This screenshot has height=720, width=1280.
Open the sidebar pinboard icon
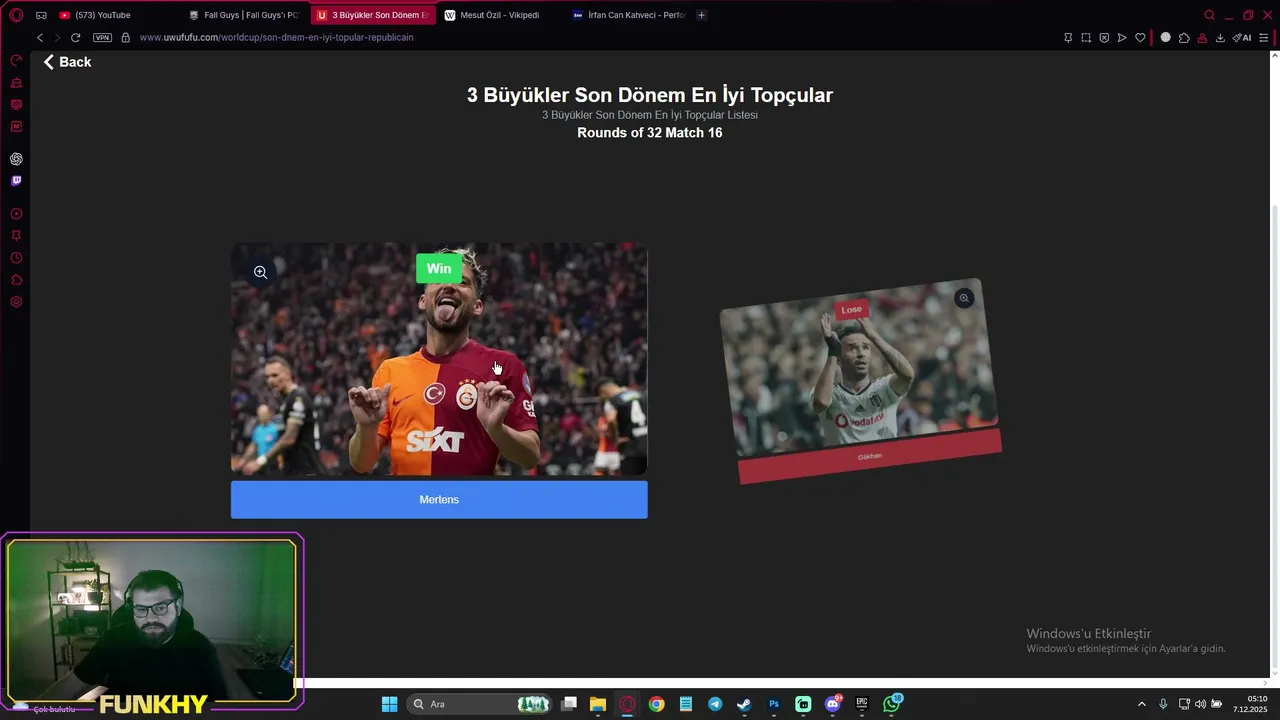pyautogui.click(x=16, y=236)
